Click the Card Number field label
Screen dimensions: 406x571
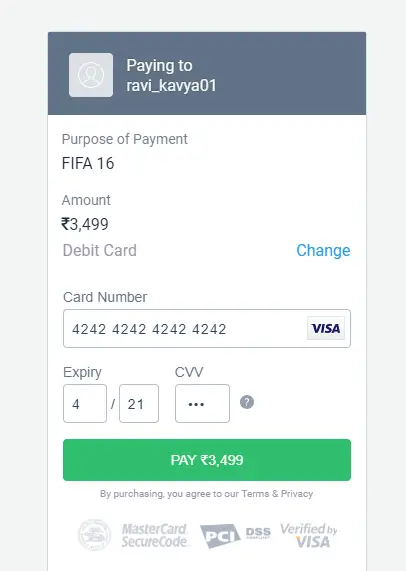click(x=105, y=297)
